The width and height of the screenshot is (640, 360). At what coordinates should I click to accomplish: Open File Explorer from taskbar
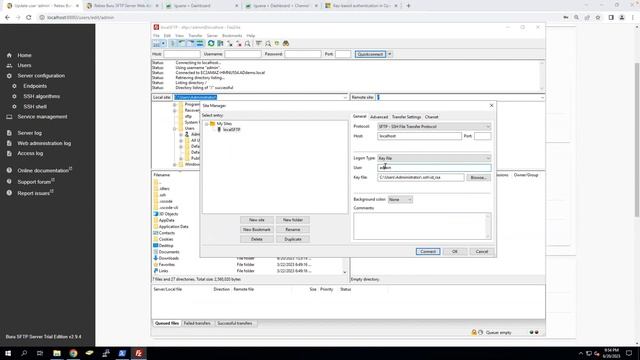(57, 353)
